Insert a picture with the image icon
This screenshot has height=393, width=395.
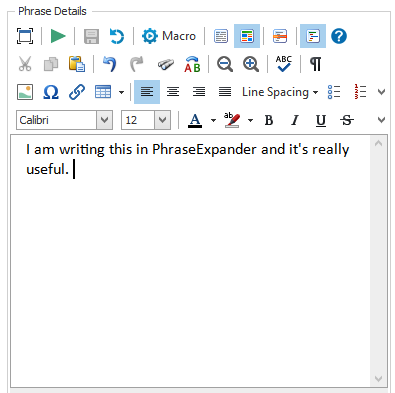25,92
